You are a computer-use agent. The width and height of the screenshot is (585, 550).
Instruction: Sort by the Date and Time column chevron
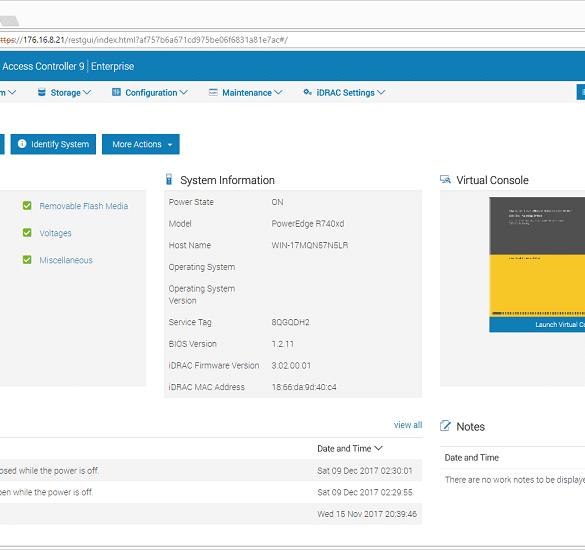coord(378,448)
